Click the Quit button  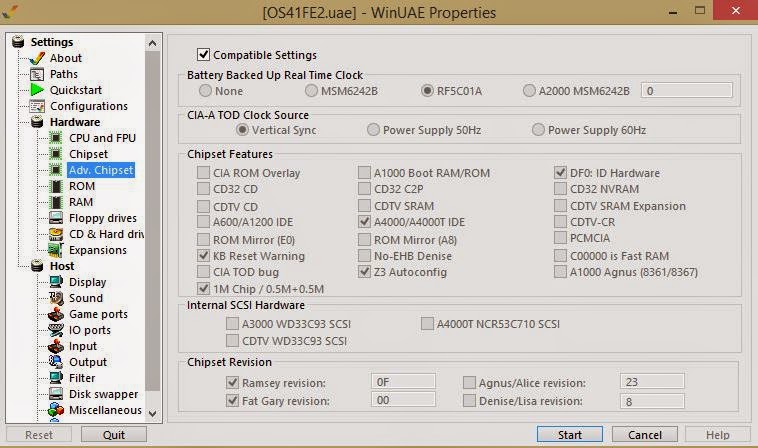coord(114,434)
